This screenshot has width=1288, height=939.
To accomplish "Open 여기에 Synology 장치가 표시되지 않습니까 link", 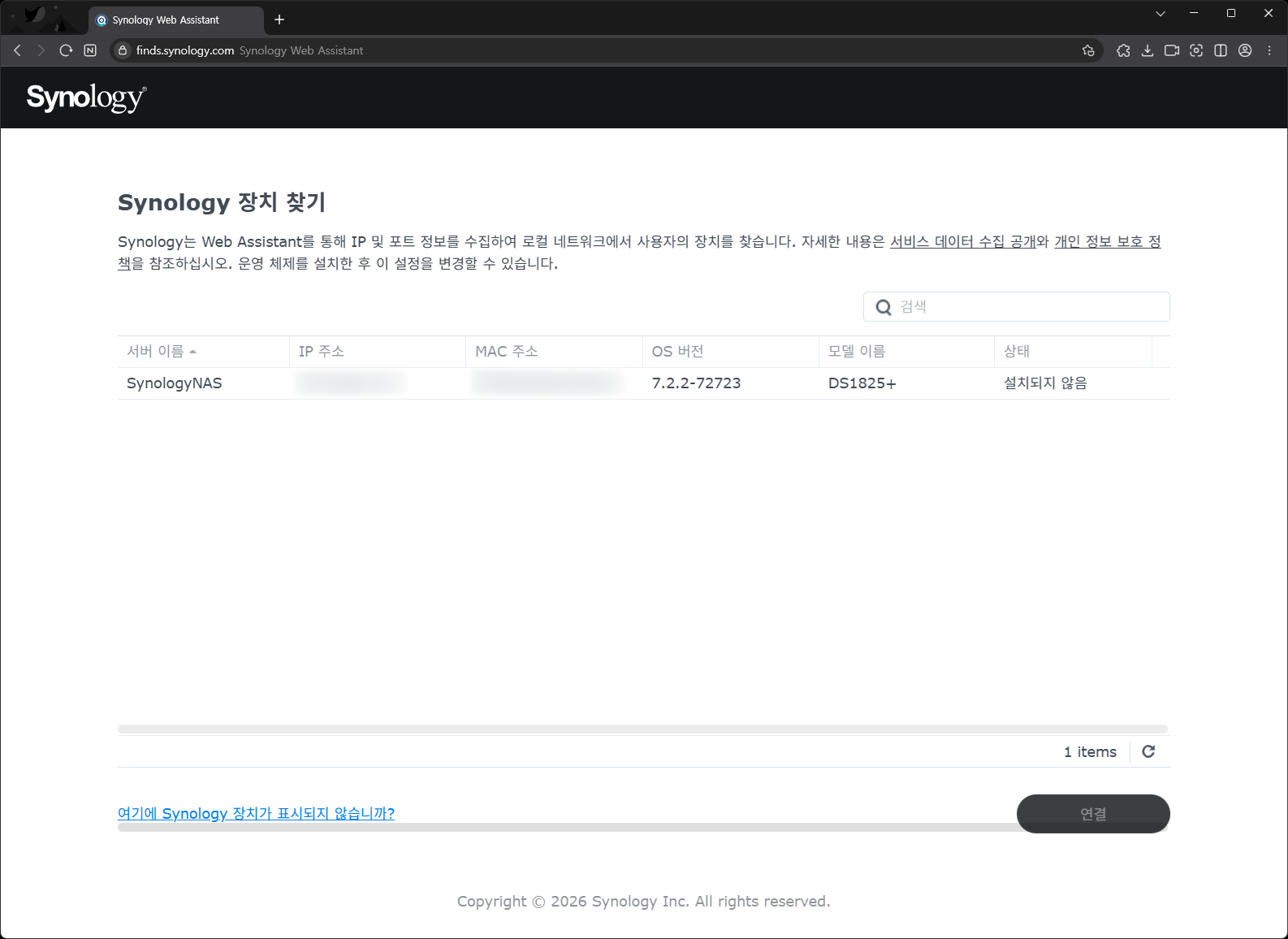I will click(256, 813).
